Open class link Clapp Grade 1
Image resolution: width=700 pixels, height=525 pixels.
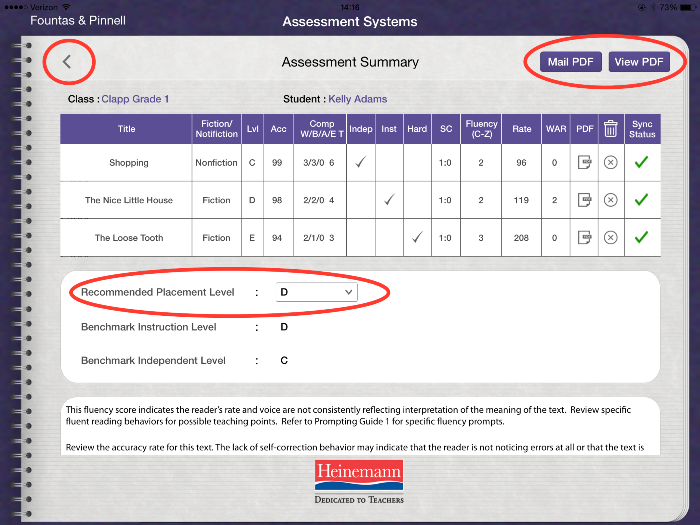(135, 99)
